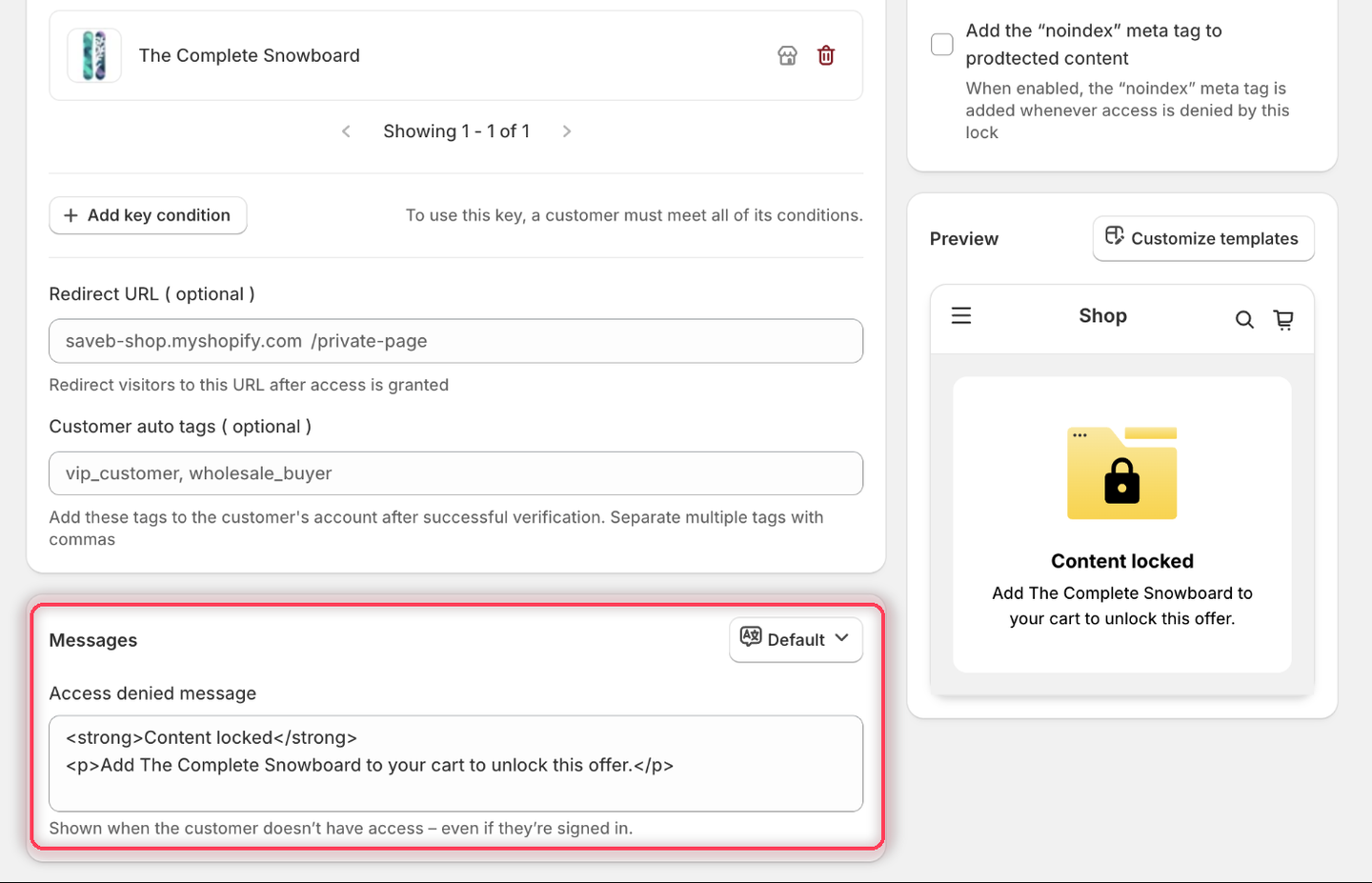Open the hamburger menu in Shop preview
The image size is (1372, 883).
(961, 315)
